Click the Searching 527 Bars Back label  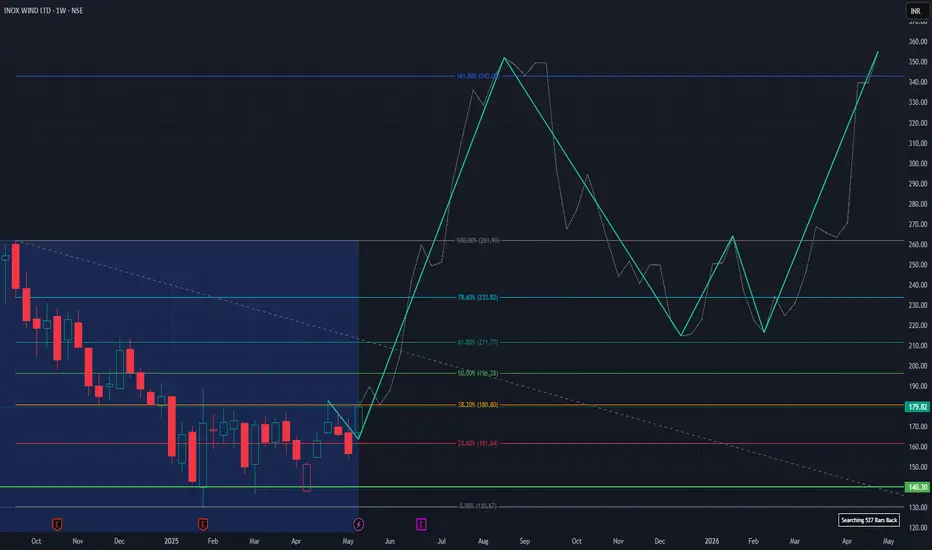tap(868, 520)
